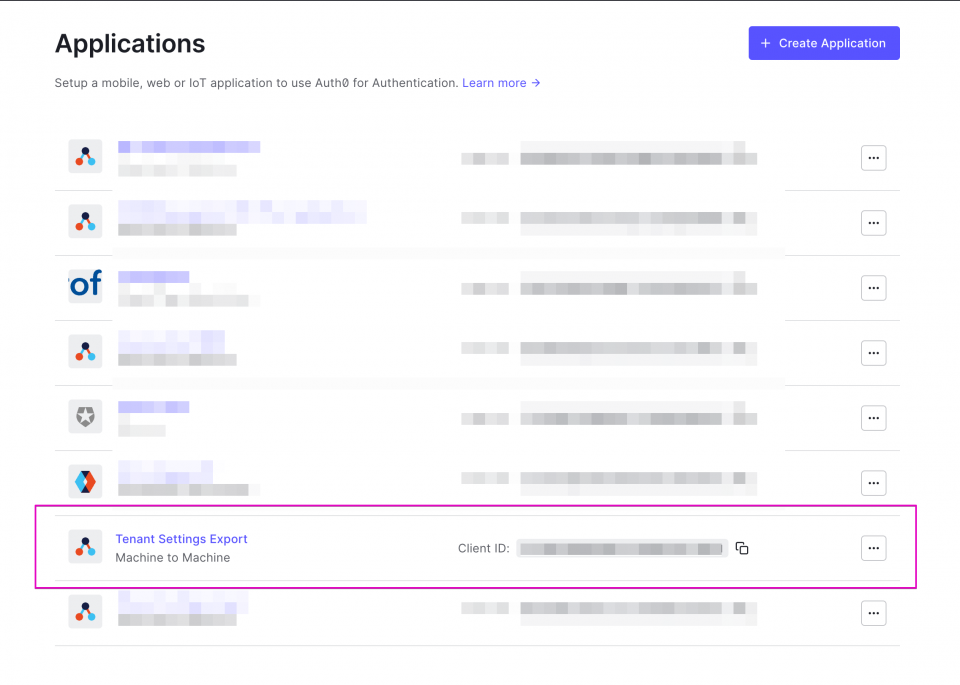Viewport: 960px width, 685px height.
Task: Open the ellipsis menu on the first application row
Action: pyautogui.click(x=873, y=157)
